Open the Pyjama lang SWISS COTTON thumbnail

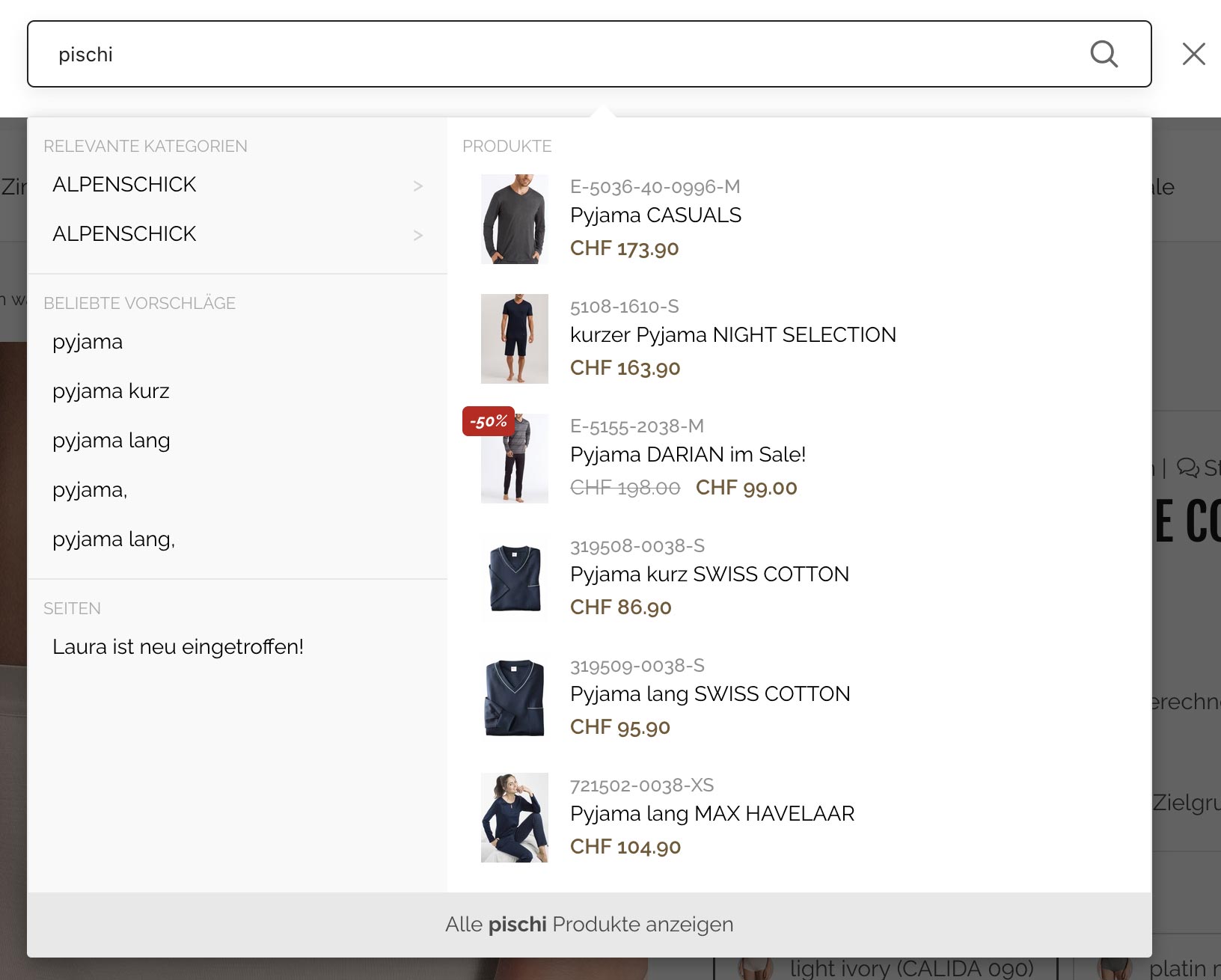pos(515,698)
